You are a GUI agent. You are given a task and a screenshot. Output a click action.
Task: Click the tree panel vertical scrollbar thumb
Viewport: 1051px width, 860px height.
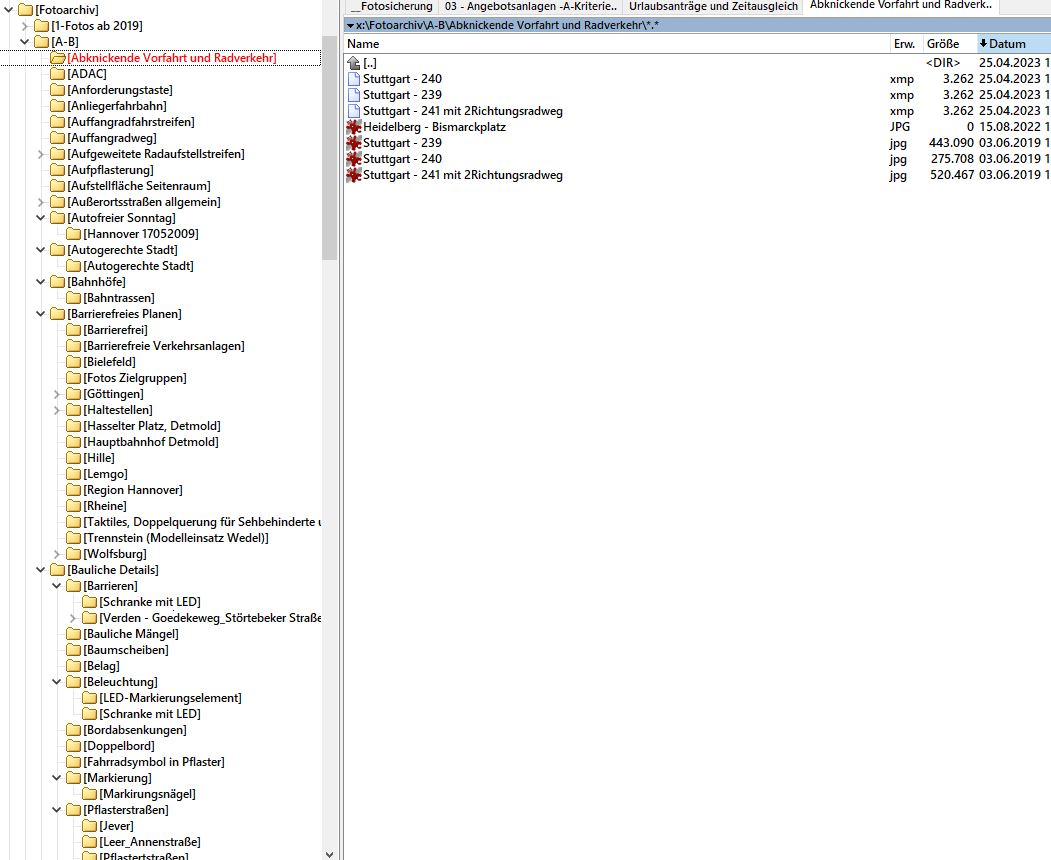(x=329, y=147)
